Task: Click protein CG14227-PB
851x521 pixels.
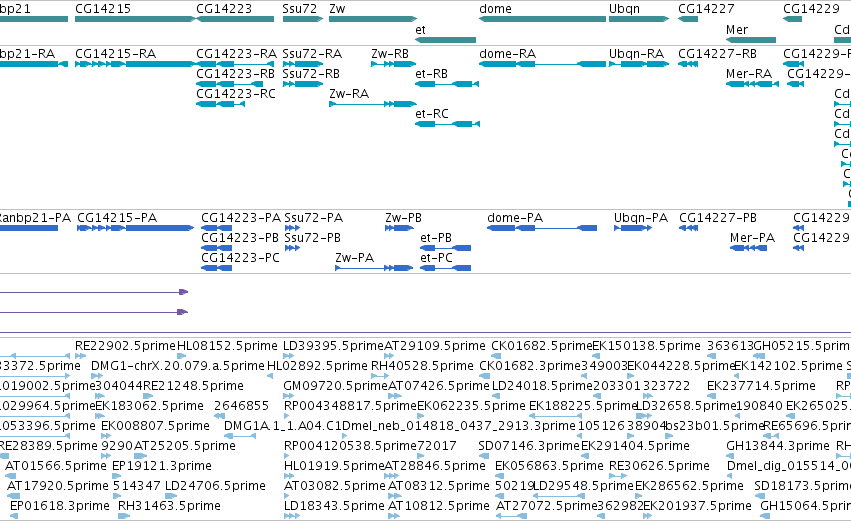Action: [689, 228]
